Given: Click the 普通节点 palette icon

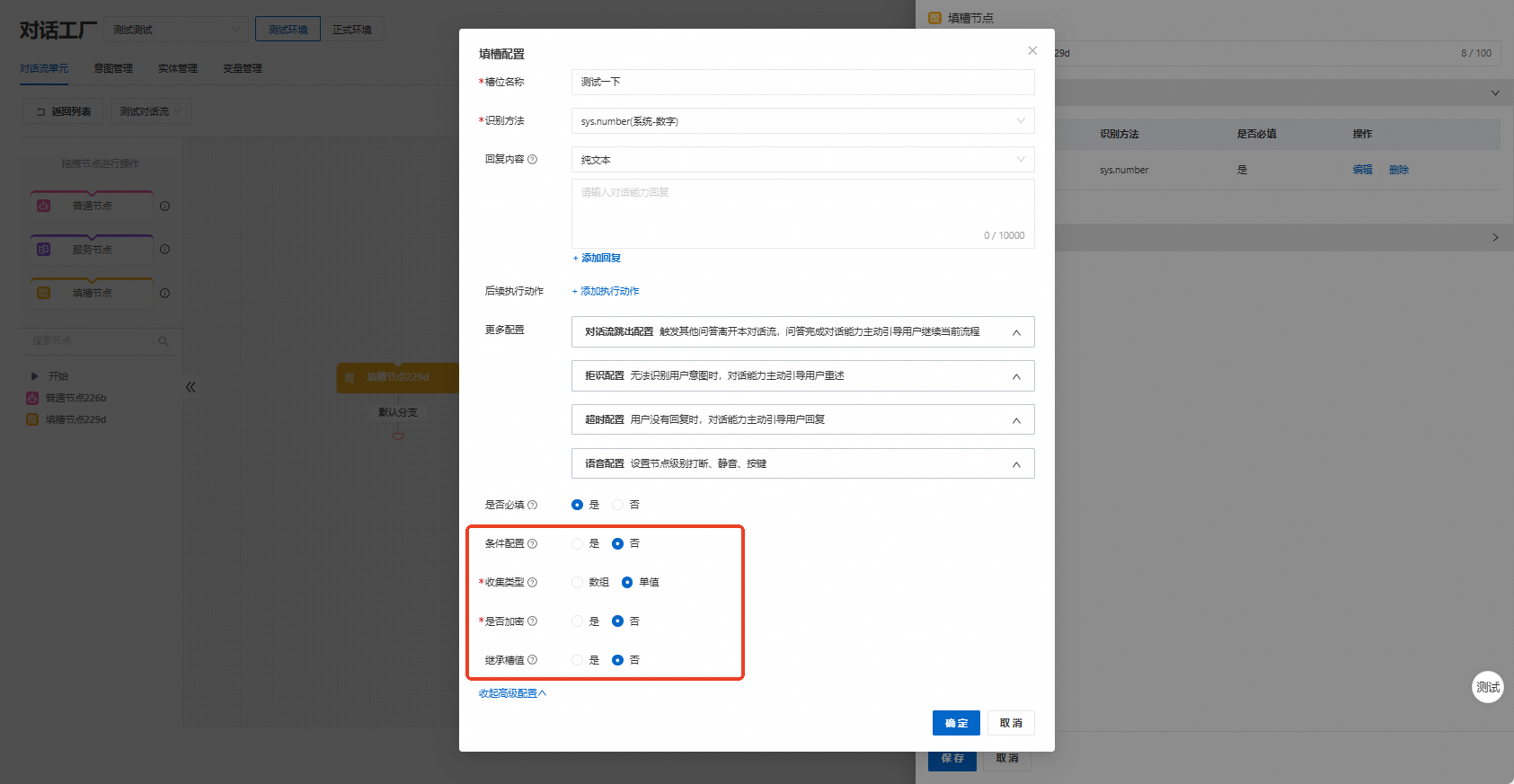Looking at the screenshot, I should click(x=43, y=206).
